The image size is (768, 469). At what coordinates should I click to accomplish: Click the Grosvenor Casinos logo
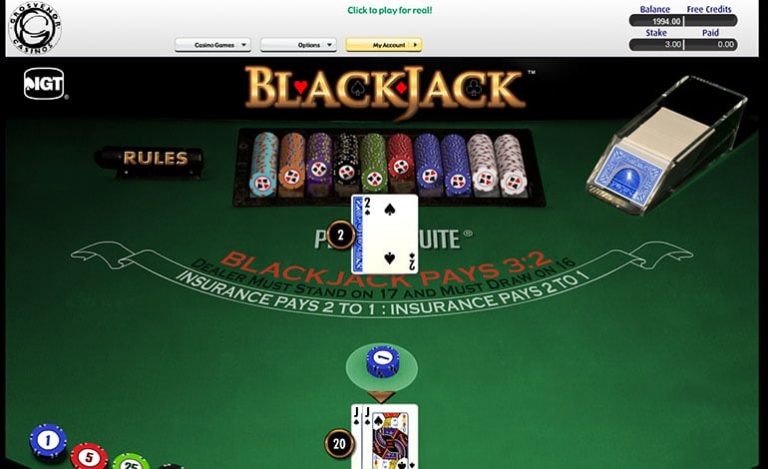coord(35,28)
